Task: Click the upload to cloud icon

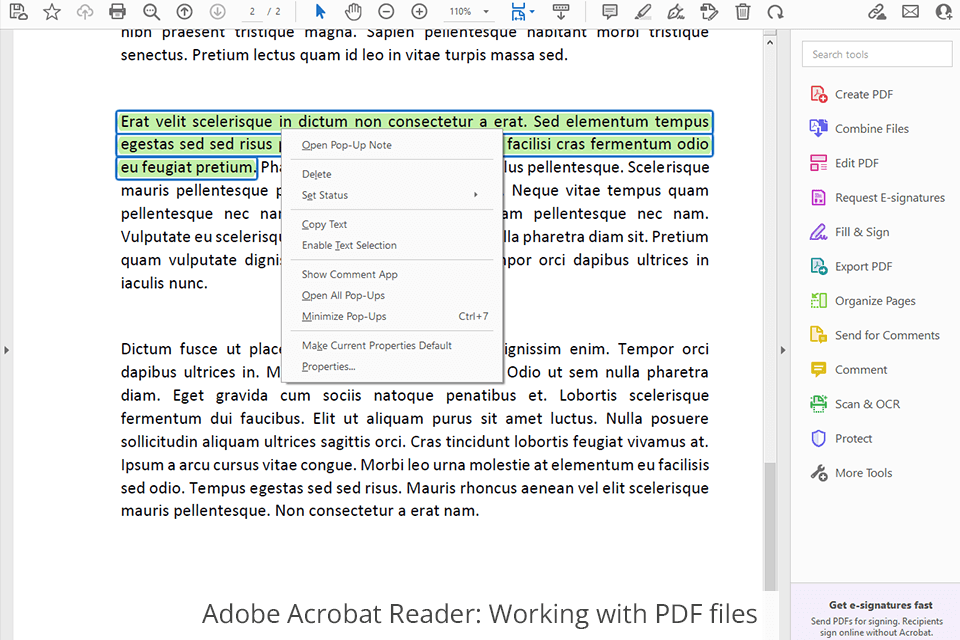Action: (84, 12)
